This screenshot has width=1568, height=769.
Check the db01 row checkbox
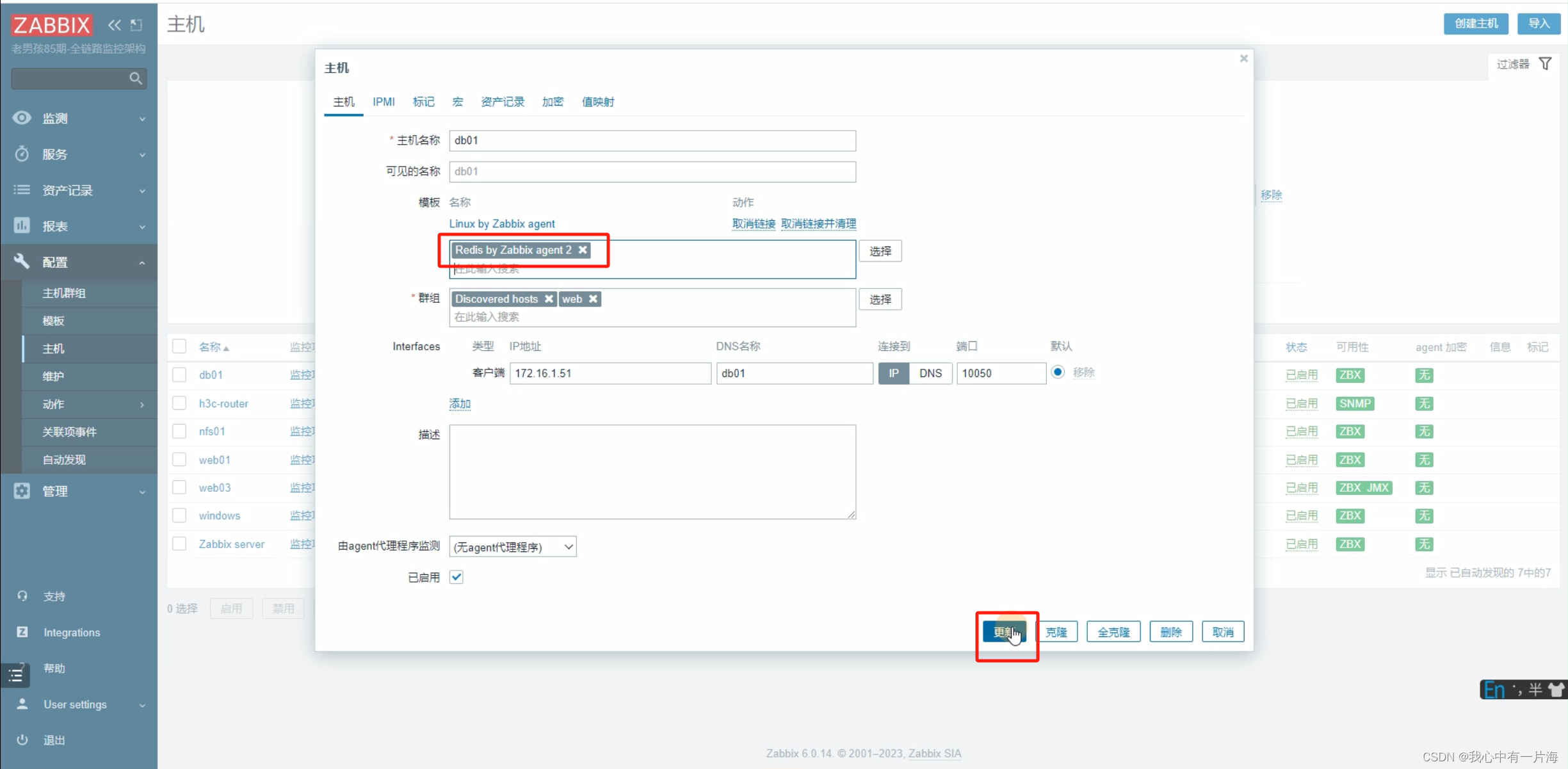point(179,375)
